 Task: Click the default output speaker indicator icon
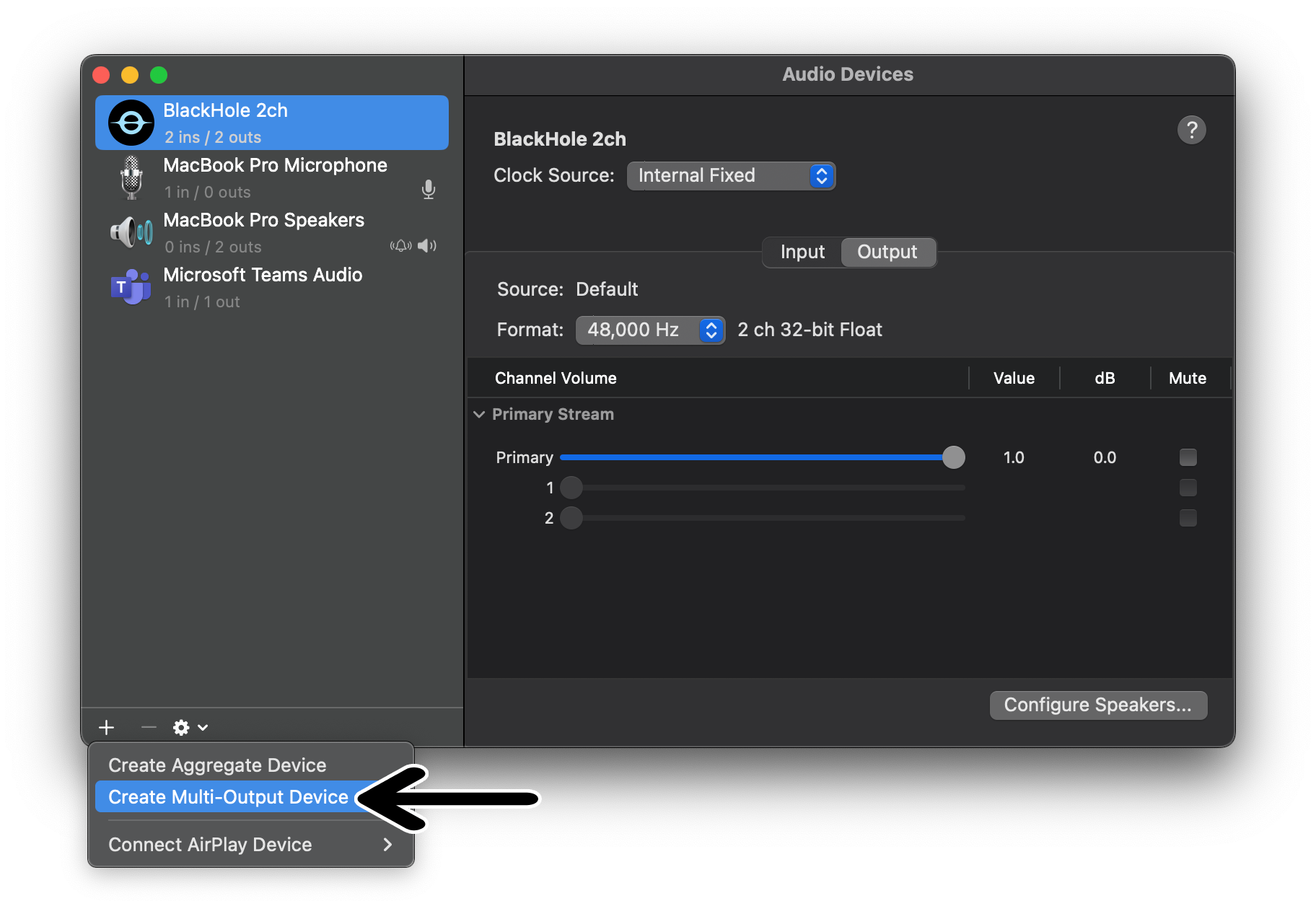426,245
